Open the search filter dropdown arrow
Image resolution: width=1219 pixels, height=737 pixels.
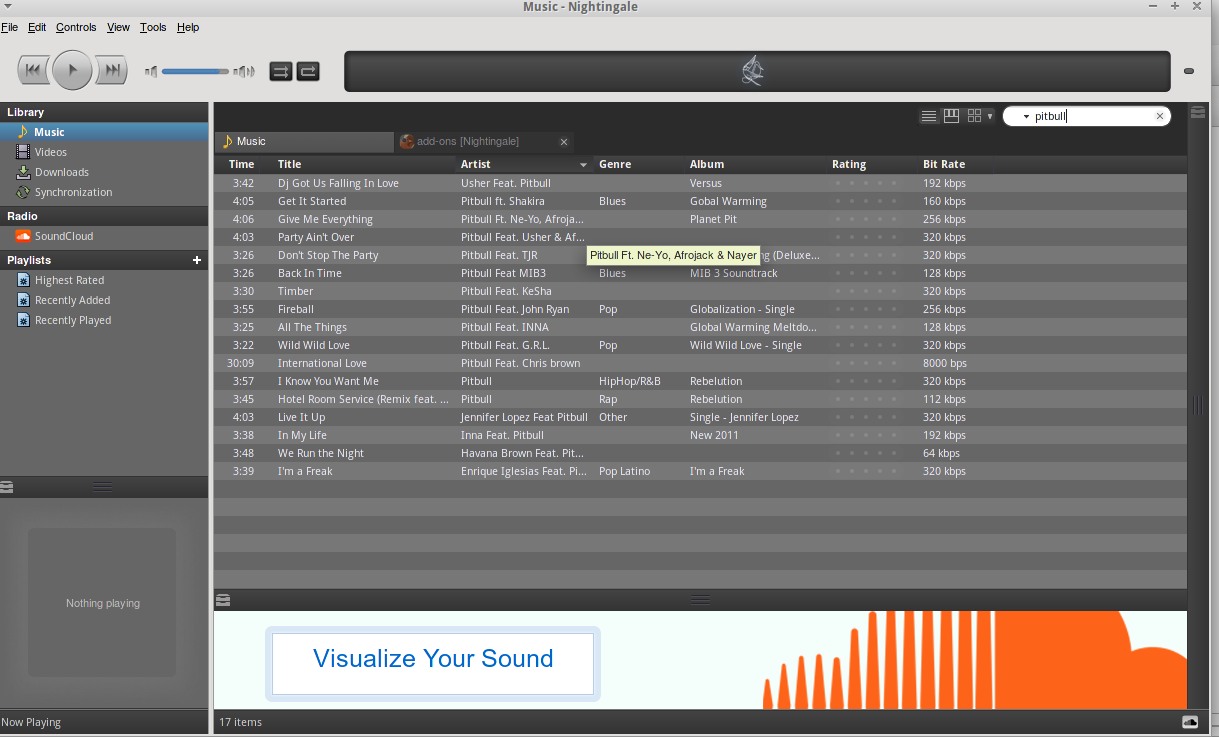[1026, 117]
